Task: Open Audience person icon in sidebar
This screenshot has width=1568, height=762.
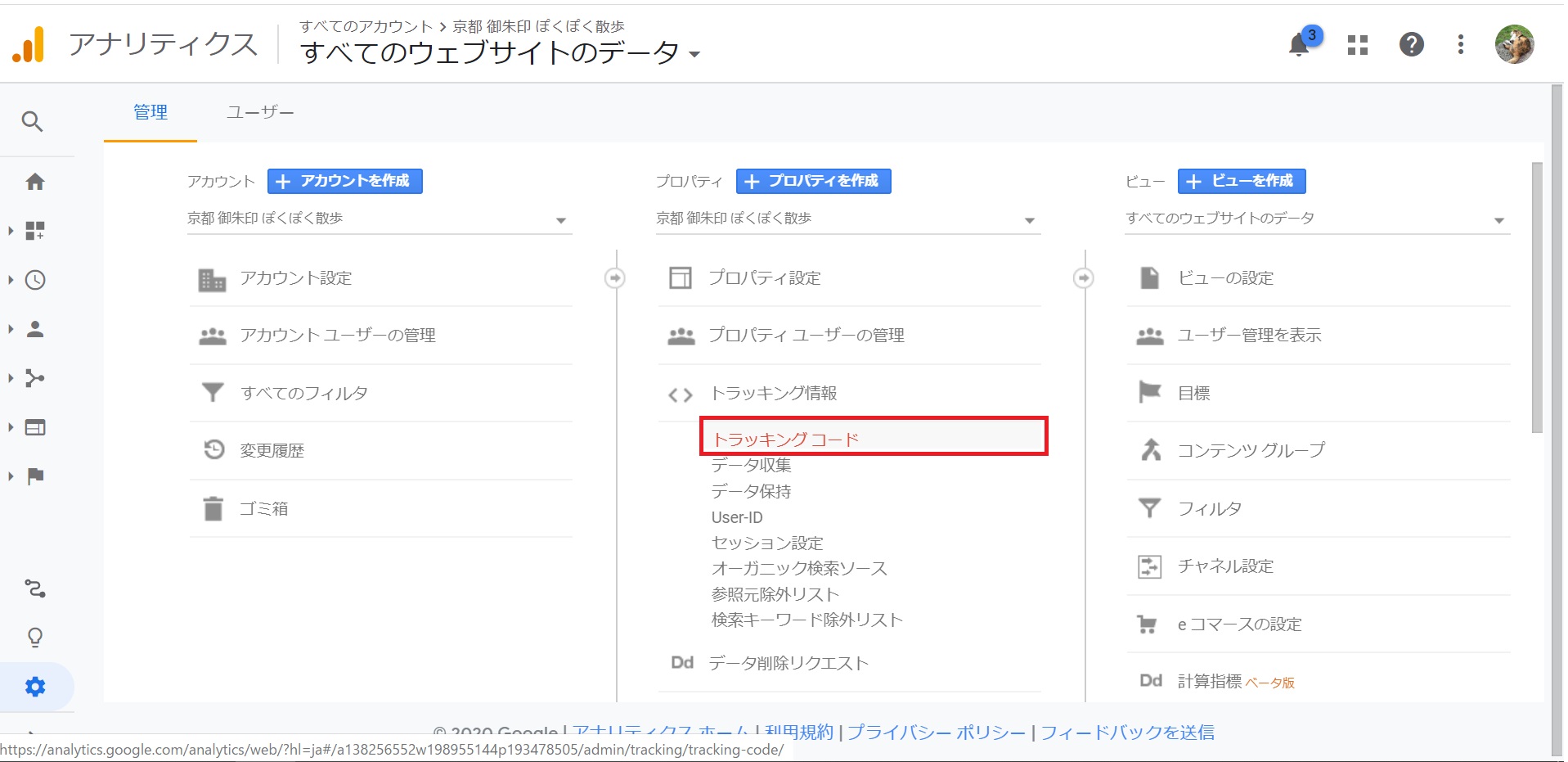Action: (x=35, y=329)
